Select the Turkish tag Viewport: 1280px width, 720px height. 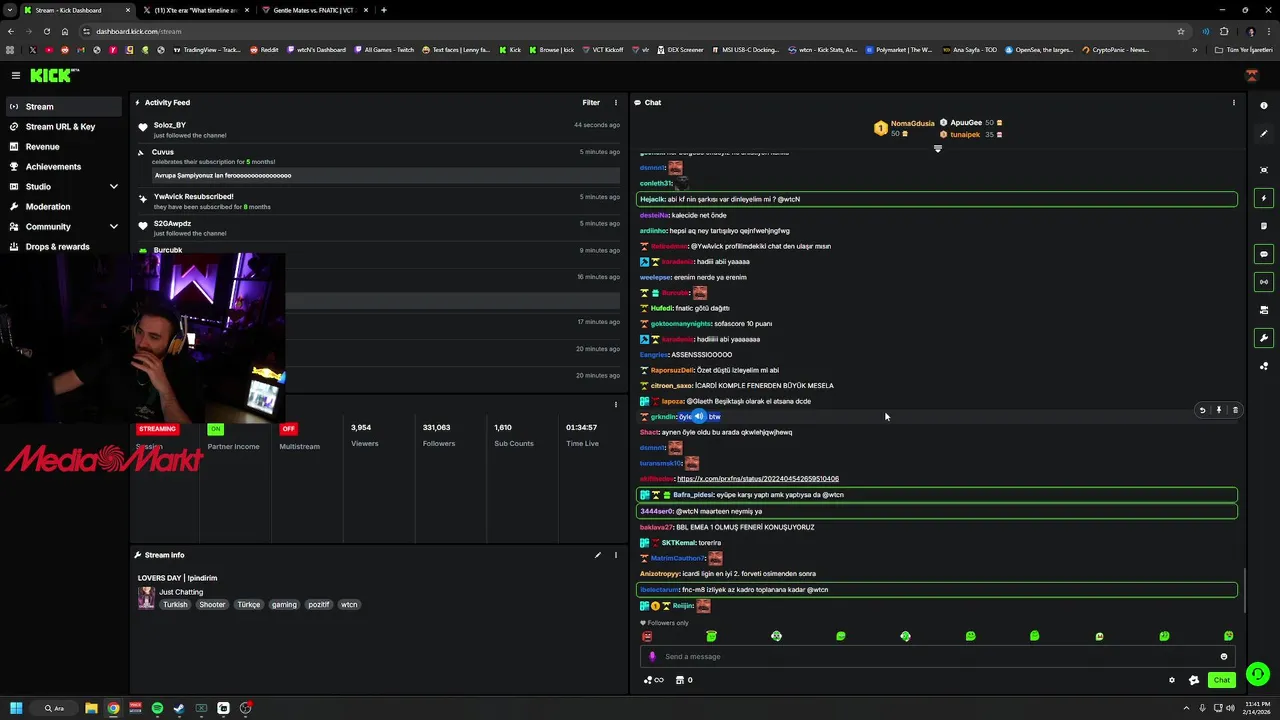point(175,605)
